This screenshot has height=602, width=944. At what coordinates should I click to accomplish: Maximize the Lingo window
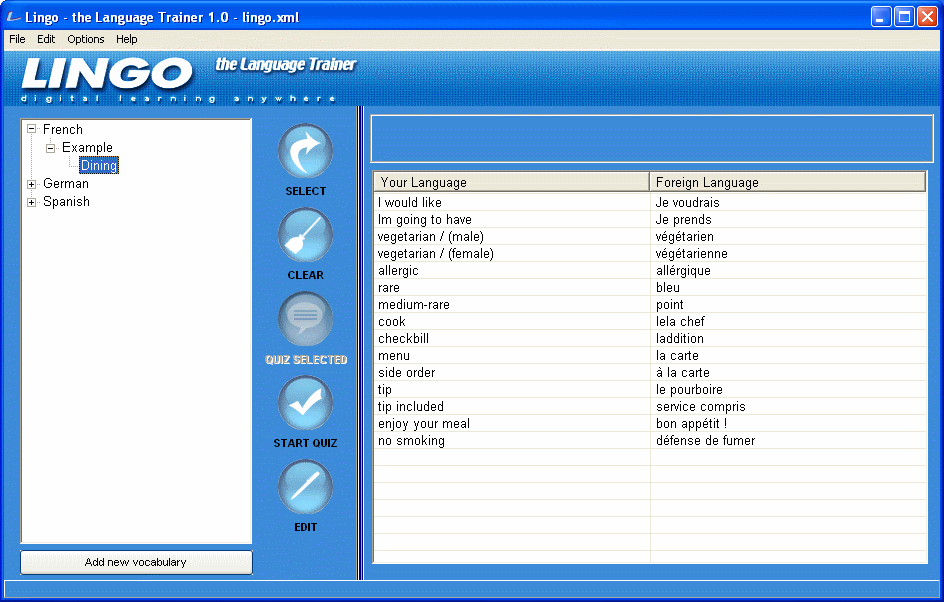click(904, 17)
